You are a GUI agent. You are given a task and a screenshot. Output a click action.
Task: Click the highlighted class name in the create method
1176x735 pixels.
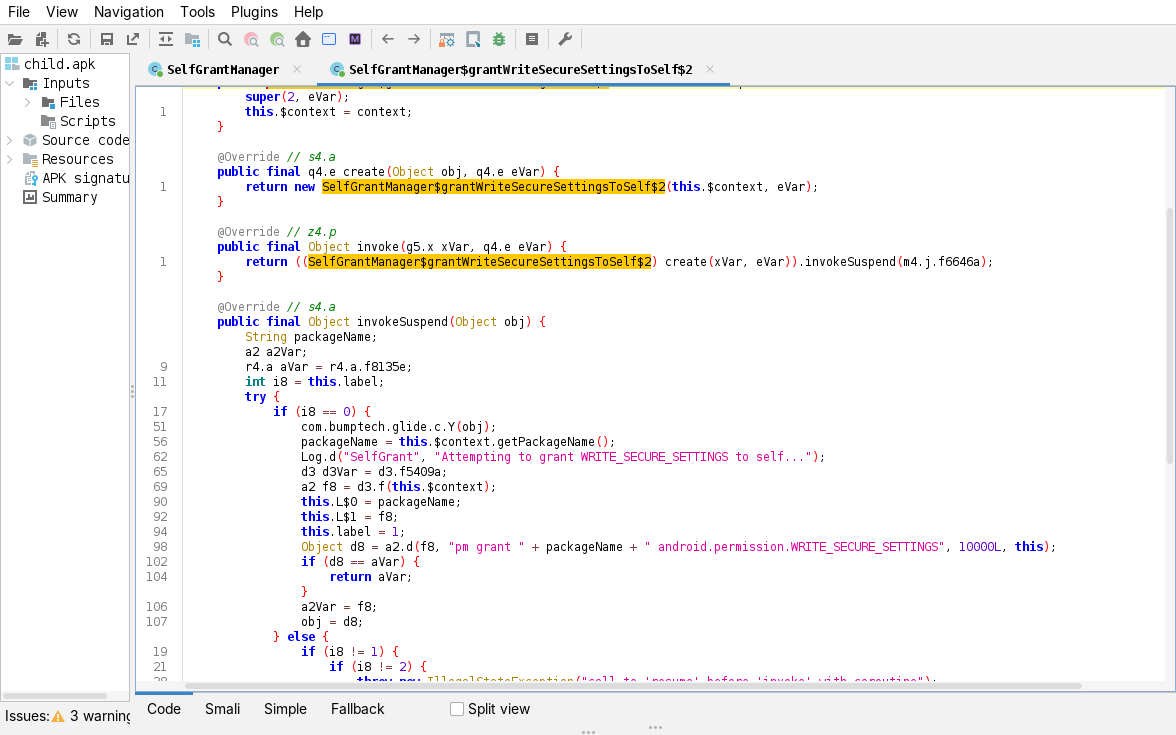click(x=494, y=187)
